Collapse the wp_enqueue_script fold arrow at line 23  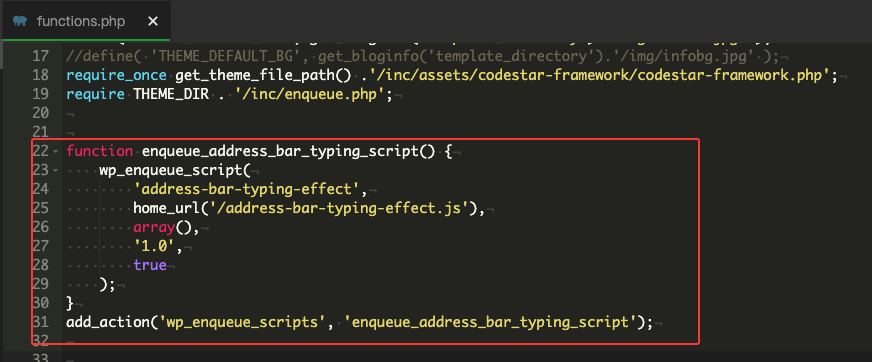tap(54, 171)
